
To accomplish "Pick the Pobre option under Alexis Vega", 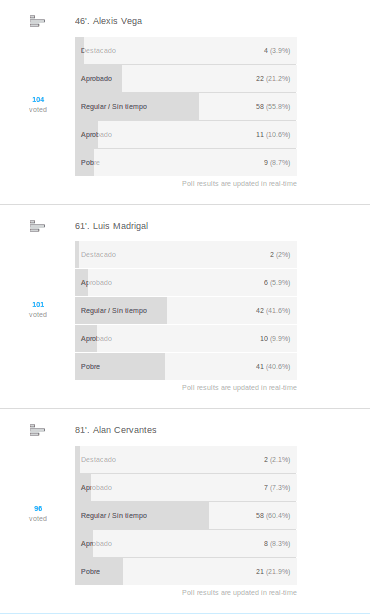I will [186, 163].
